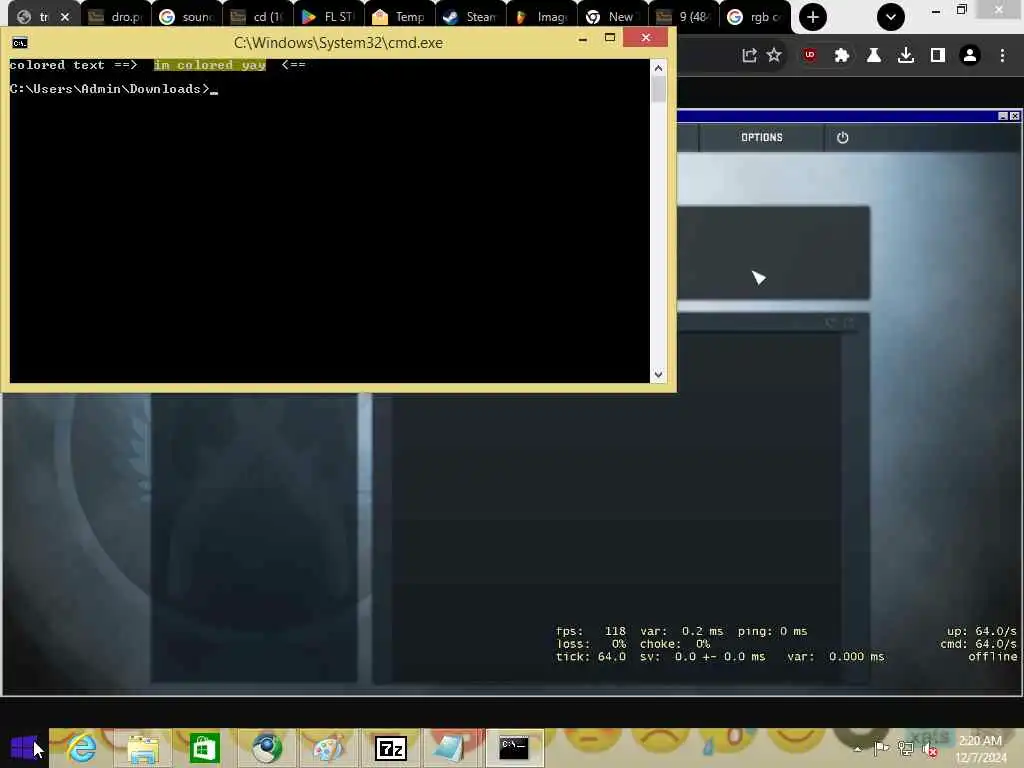The height and width of the screenshot is (768, 1024).
Task: Click the fps 118 readout in game
Action: point(591,632)
